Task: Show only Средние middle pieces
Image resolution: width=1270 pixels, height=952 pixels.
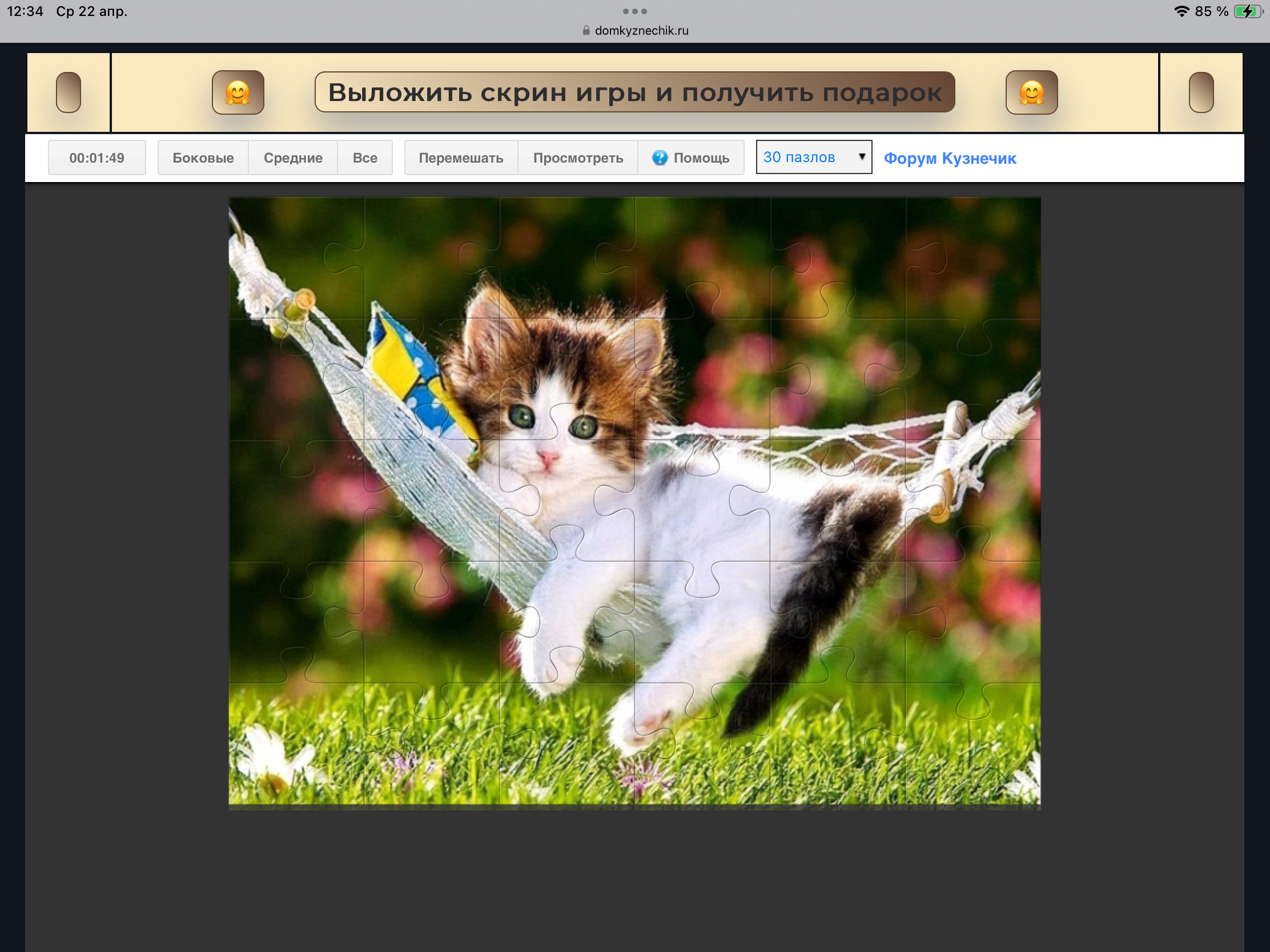Action: click(293, 158)
